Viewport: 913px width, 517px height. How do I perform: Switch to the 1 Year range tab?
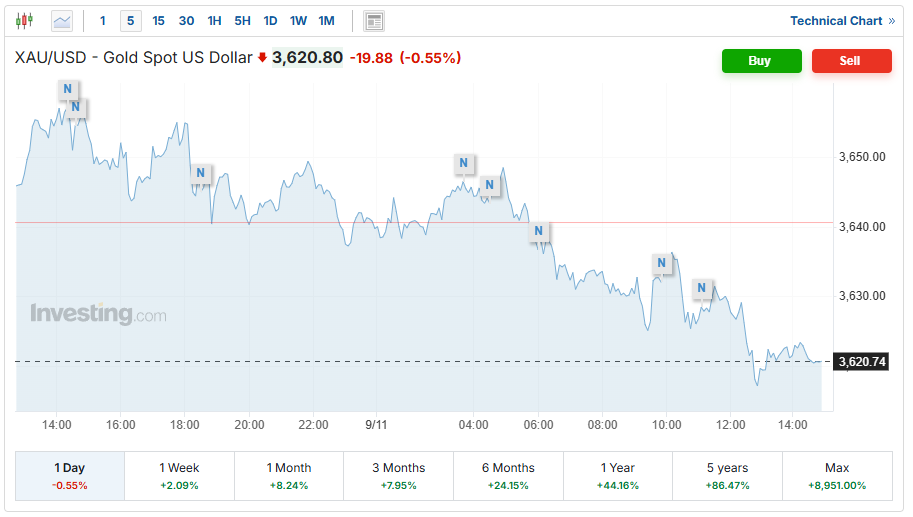tap(617, 475)
